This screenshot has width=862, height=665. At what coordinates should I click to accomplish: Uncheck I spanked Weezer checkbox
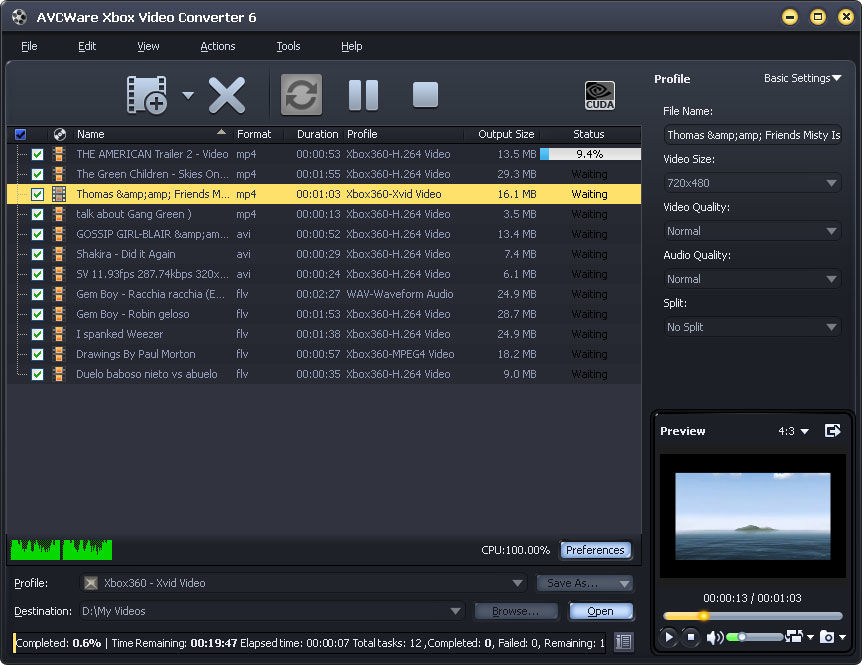pyautogui.click(x=37, y=334)
